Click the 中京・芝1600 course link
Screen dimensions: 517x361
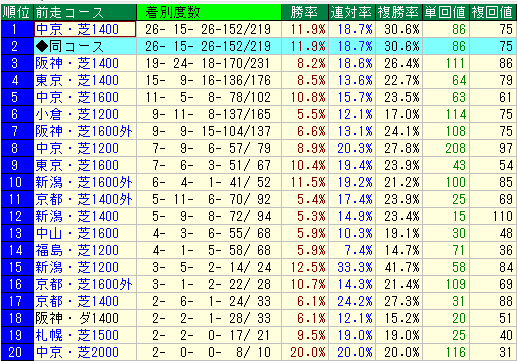pos(77,97)
